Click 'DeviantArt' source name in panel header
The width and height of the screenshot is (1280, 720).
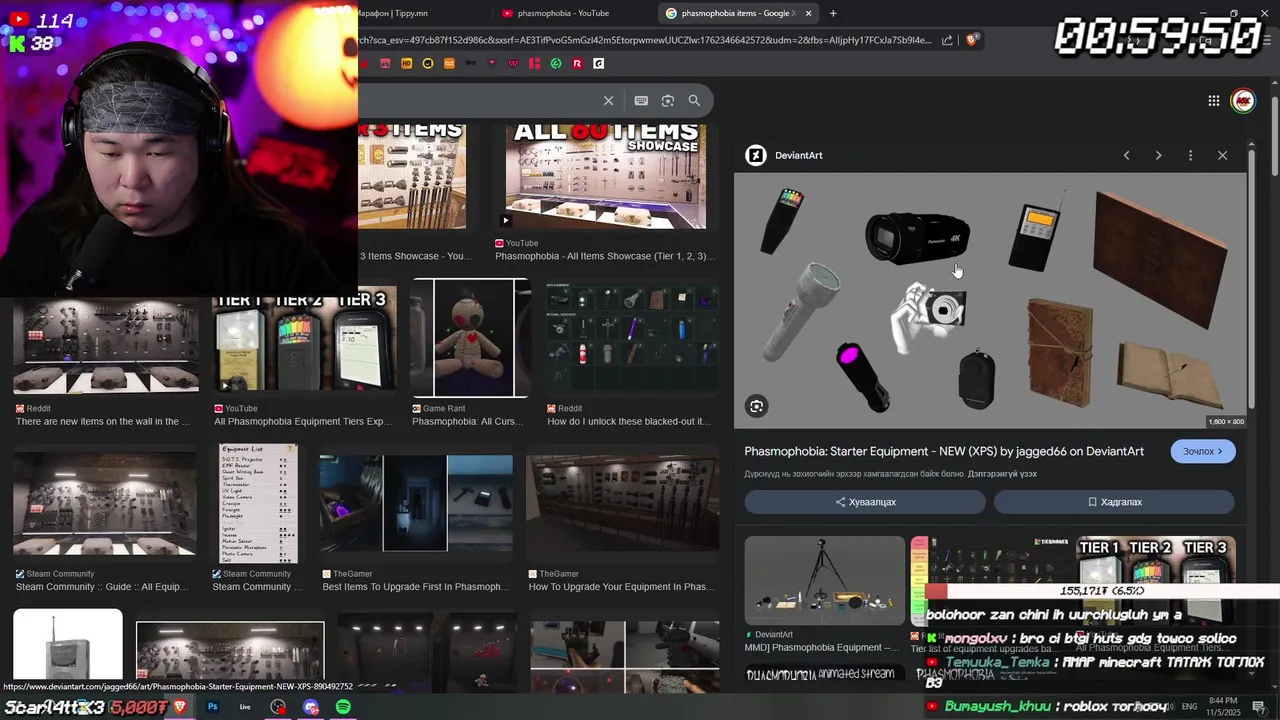[799, 155]
